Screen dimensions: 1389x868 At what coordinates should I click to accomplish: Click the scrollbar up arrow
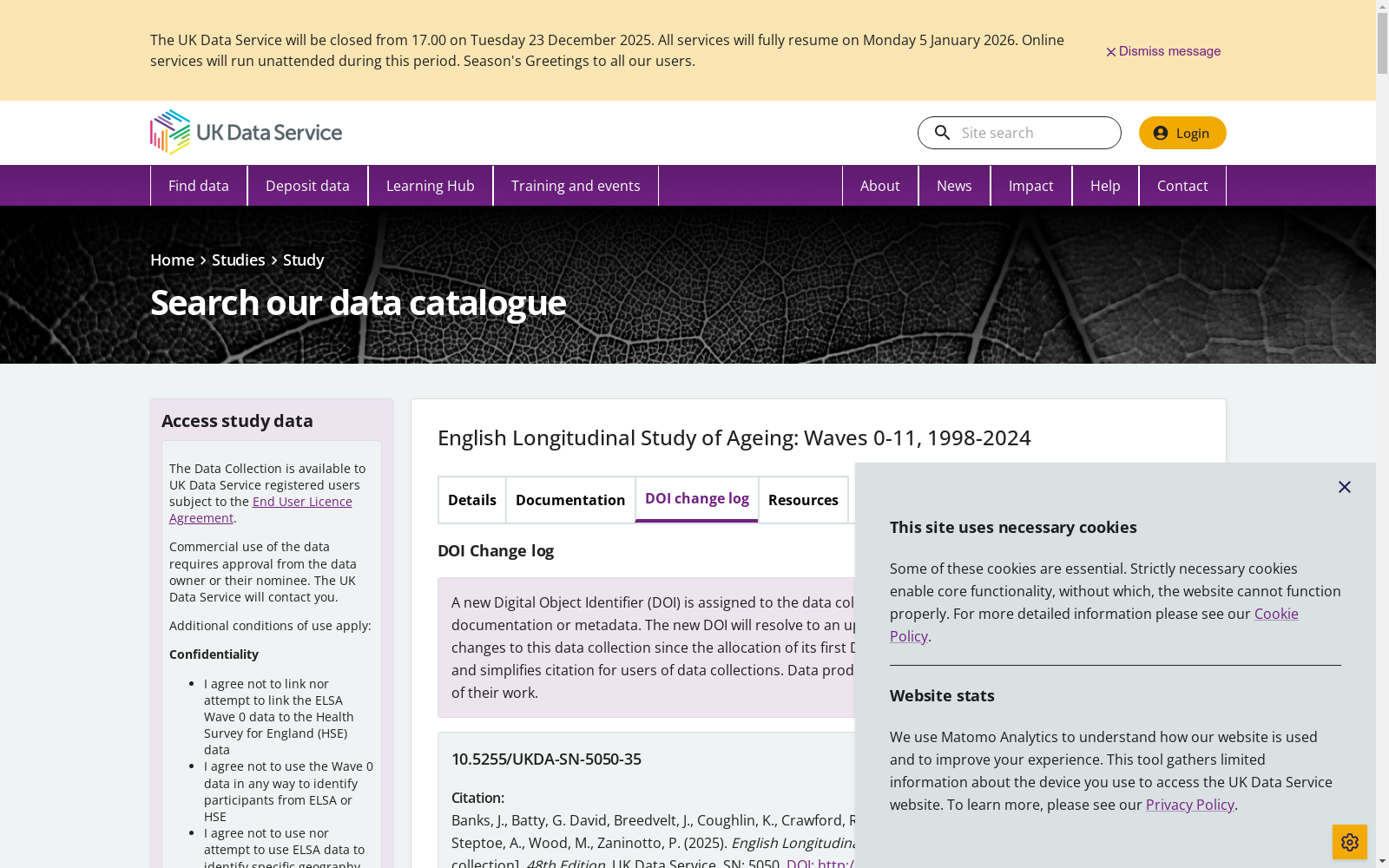[x=1382, y=7]
